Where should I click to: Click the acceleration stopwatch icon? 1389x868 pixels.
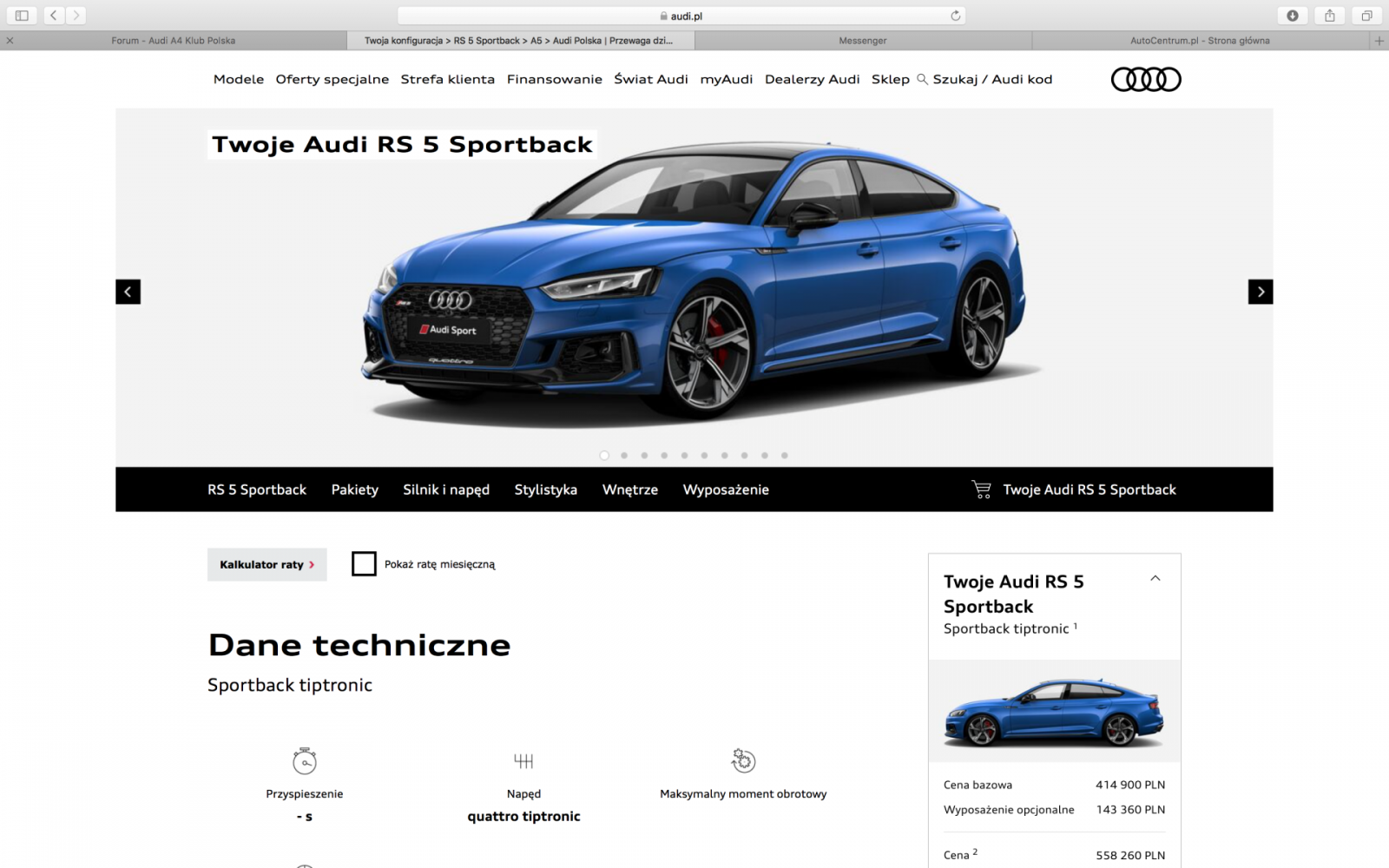pos(304,760)
